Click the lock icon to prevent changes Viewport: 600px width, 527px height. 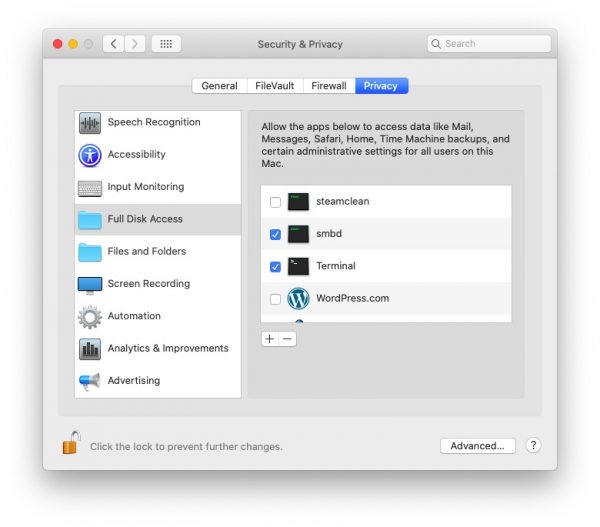click(x=70, y=442)
